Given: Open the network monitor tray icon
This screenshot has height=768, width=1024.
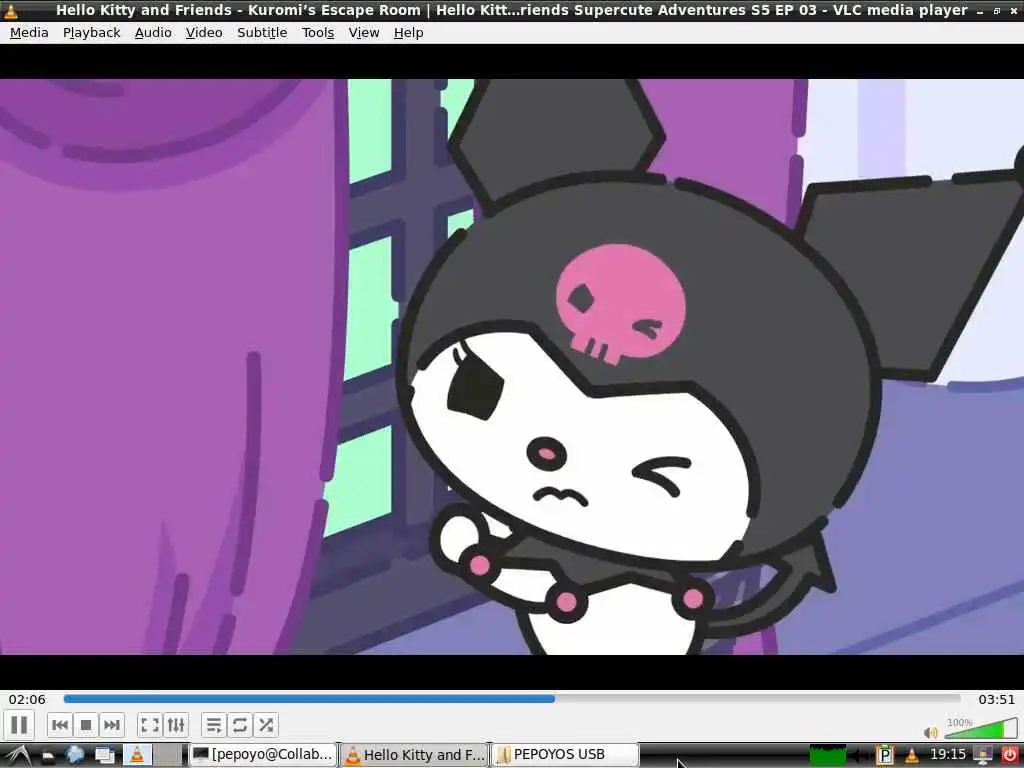Looking at the screenshot, I should coord(983,756).
